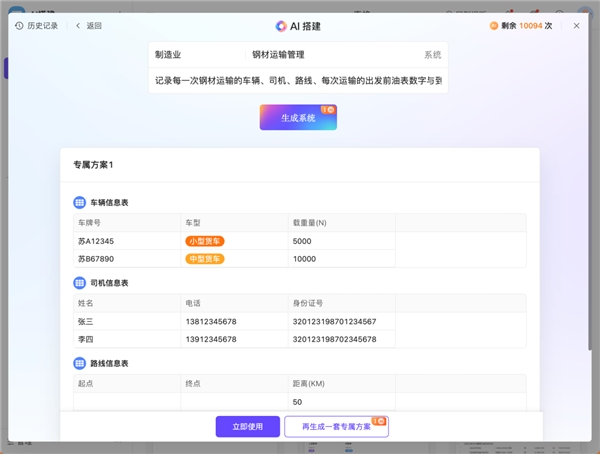Click the 专属方案1 heading

(100, 164)
